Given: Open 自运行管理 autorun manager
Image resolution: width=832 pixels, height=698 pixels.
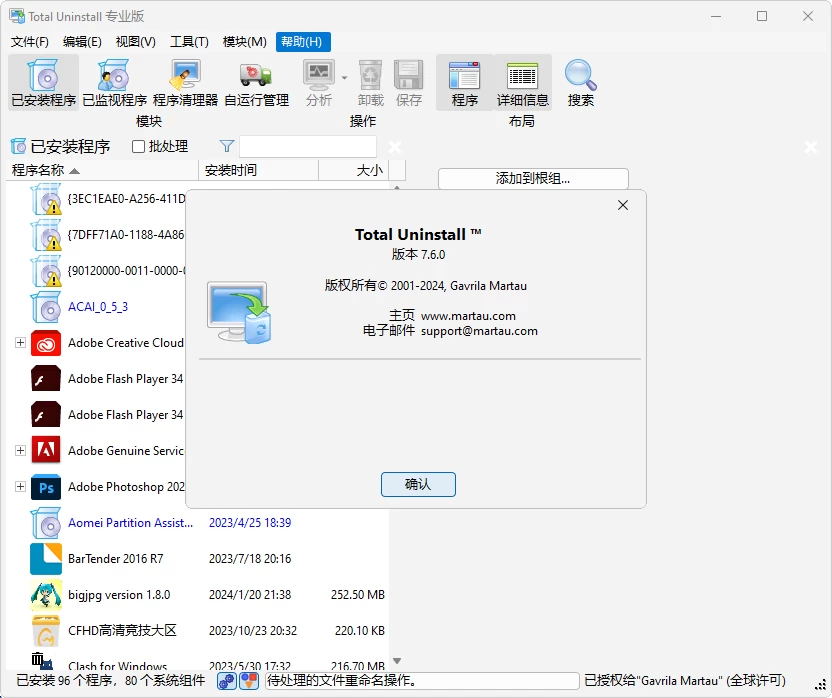Looking at the screenshot, I should click(256, 82).
